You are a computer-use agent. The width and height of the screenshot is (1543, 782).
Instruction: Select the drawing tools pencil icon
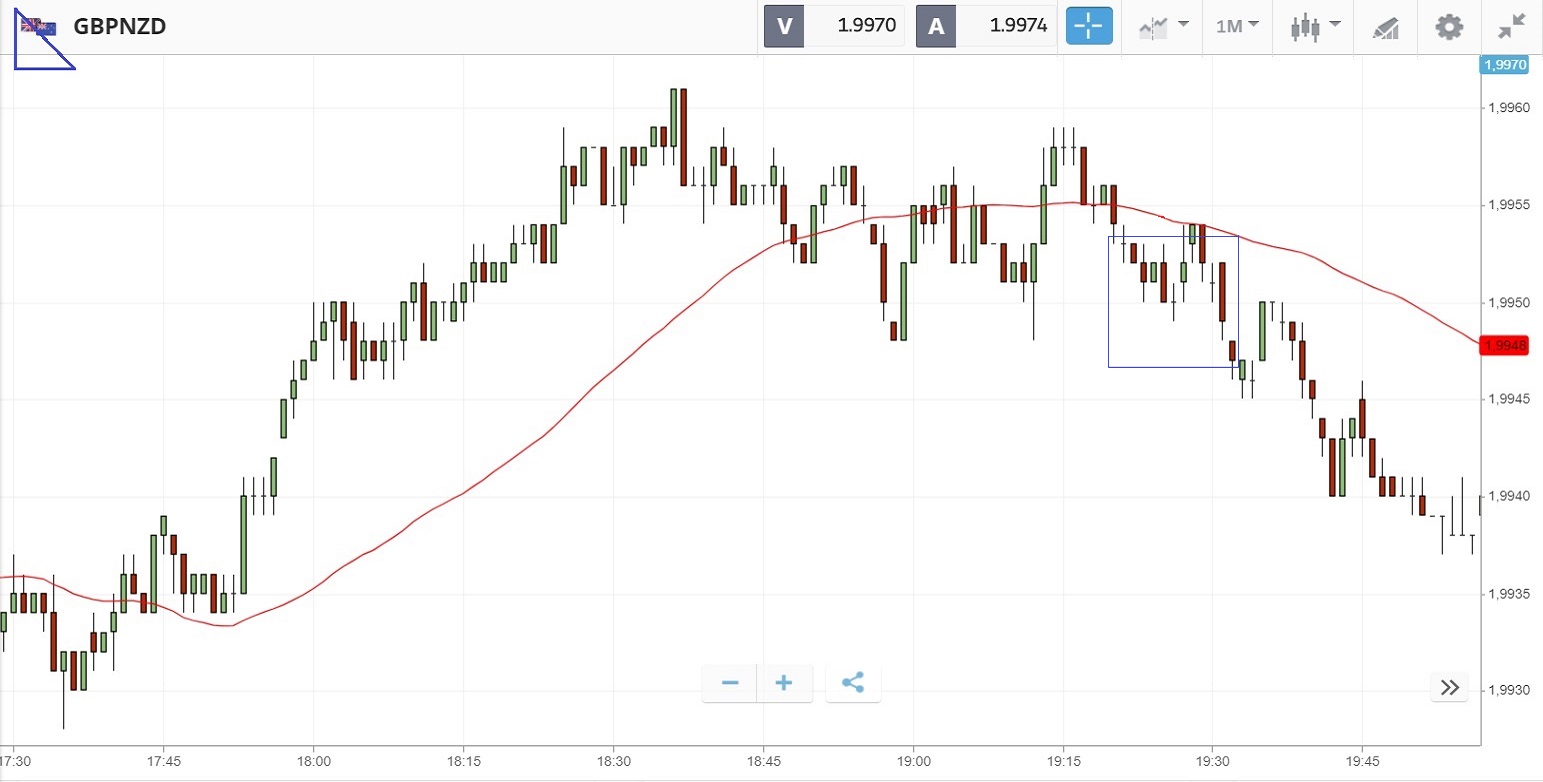click(1385, 27)
